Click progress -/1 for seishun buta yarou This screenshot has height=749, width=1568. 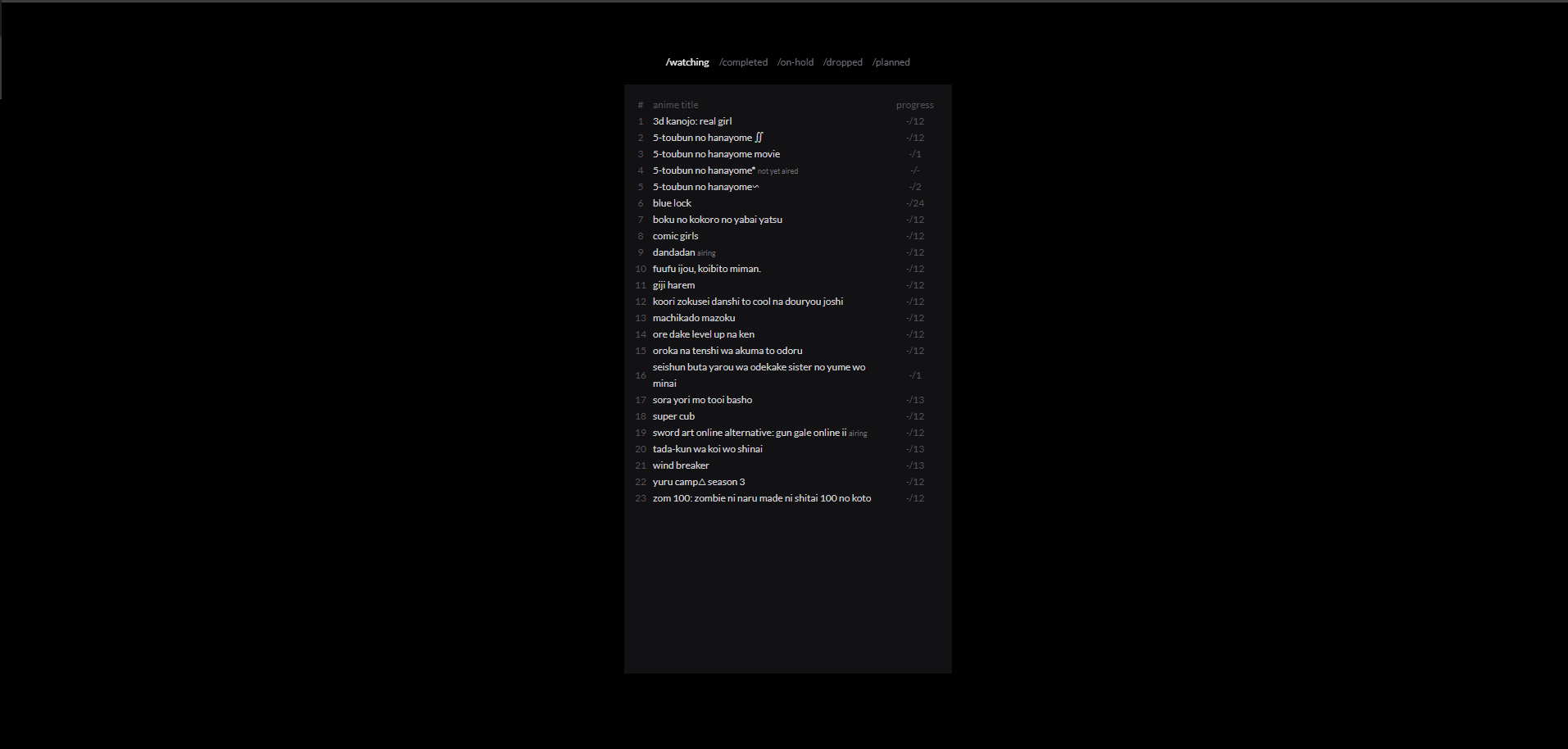[x=915, y=375]
